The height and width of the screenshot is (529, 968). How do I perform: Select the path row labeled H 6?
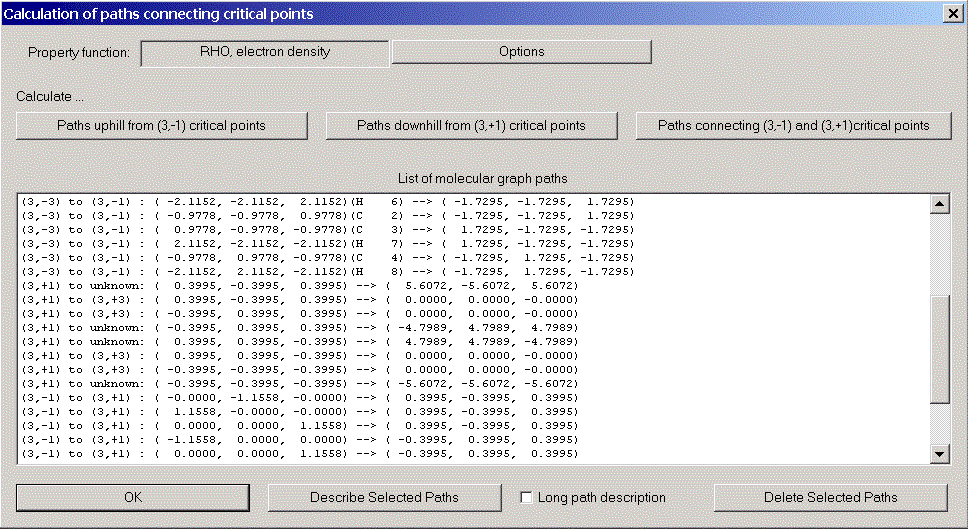[326, 202]
